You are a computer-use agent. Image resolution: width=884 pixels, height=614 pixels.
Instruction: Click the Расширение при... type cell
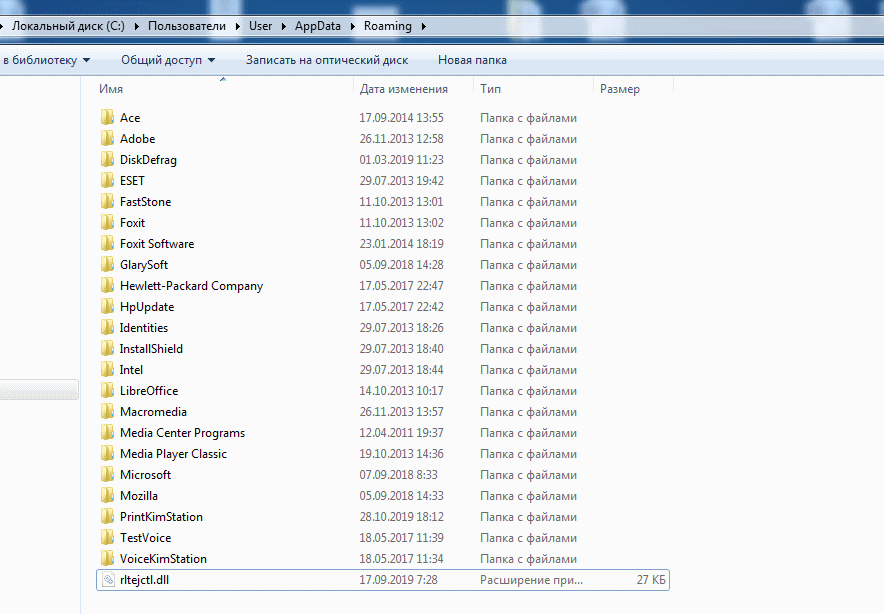[531, 580]
